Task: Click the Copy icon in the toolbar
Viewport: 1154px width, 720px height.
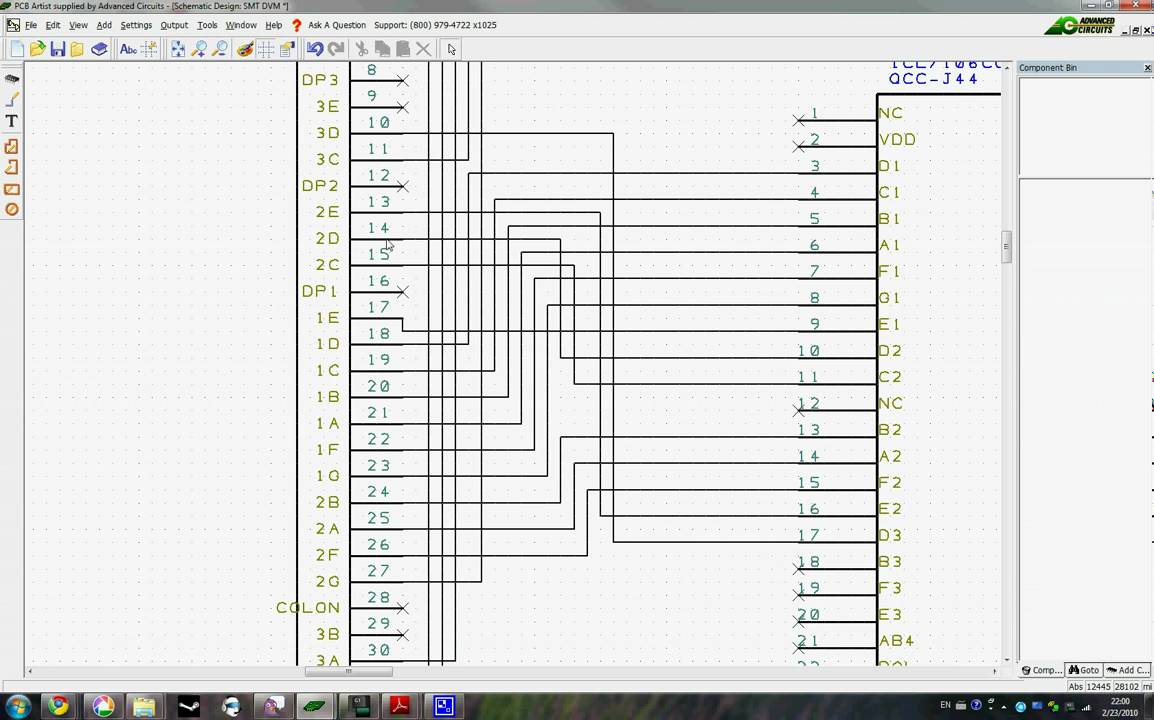Action: click(x=382, y=49)
